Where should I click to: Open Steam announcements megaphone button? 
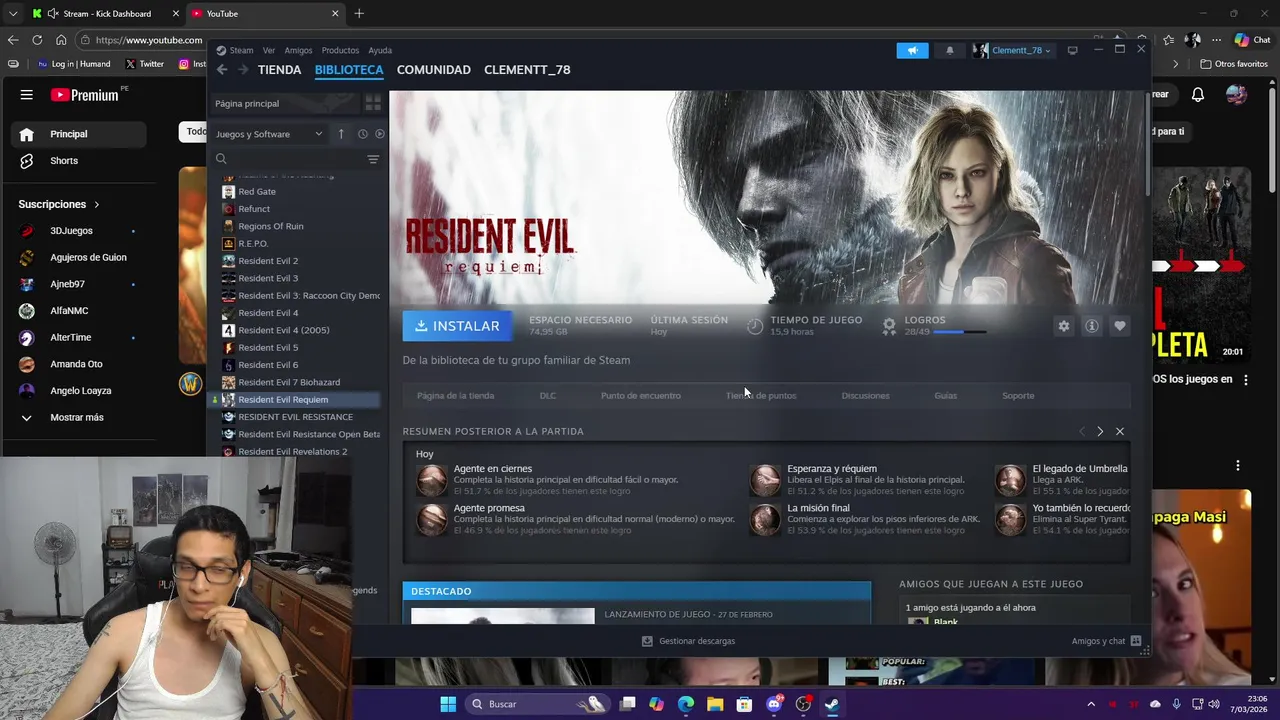tap(912, 50)
